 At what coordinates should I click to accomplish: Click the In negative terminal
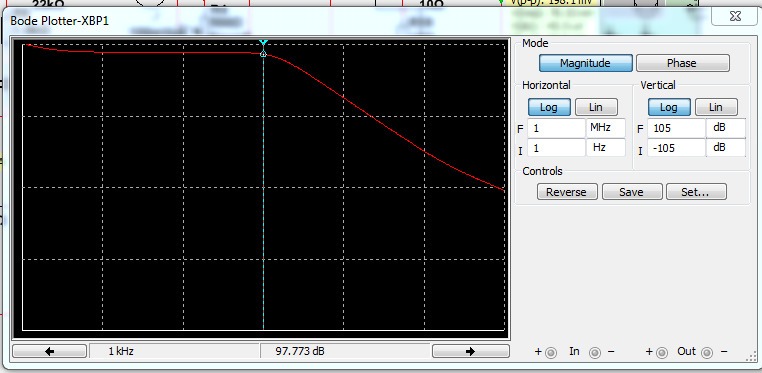595,353
